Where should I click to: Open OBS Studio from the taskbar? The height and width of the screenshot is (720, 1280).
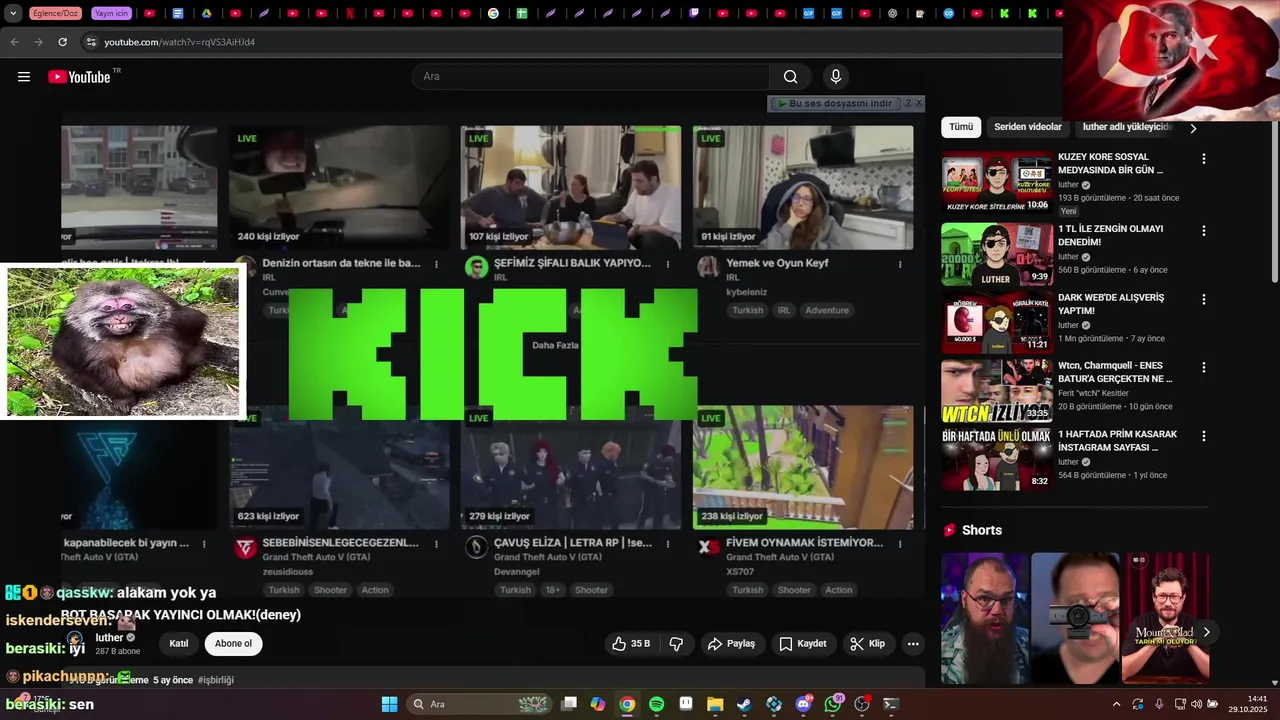click(x=862, y=704)
